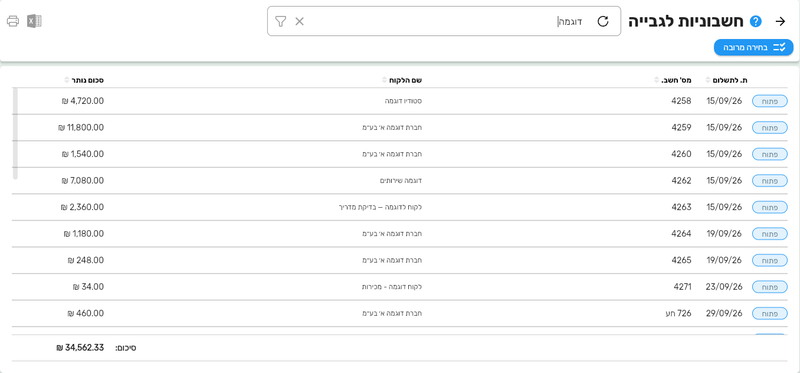Go back using the arrow icon

click(x=780, y=21)
